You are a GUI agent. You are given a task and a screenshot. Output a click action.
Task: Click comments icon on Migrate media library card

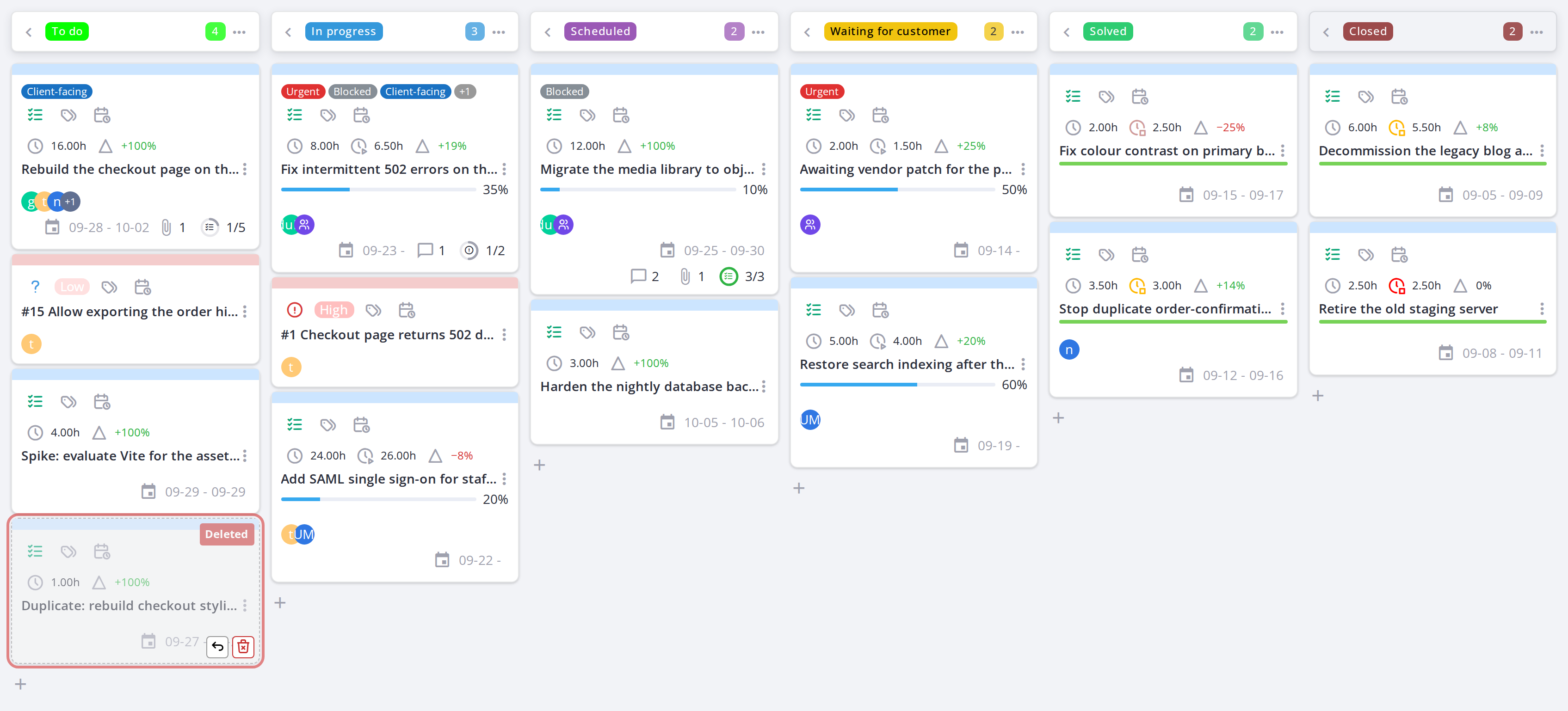(x=638, y=276)
